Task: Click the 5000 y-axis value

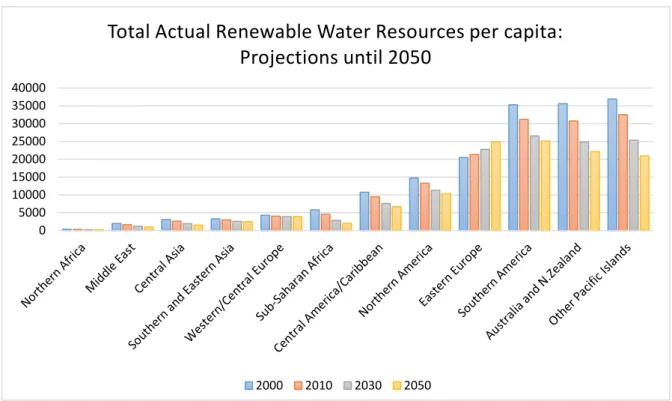Action: [x=32, y=212]
